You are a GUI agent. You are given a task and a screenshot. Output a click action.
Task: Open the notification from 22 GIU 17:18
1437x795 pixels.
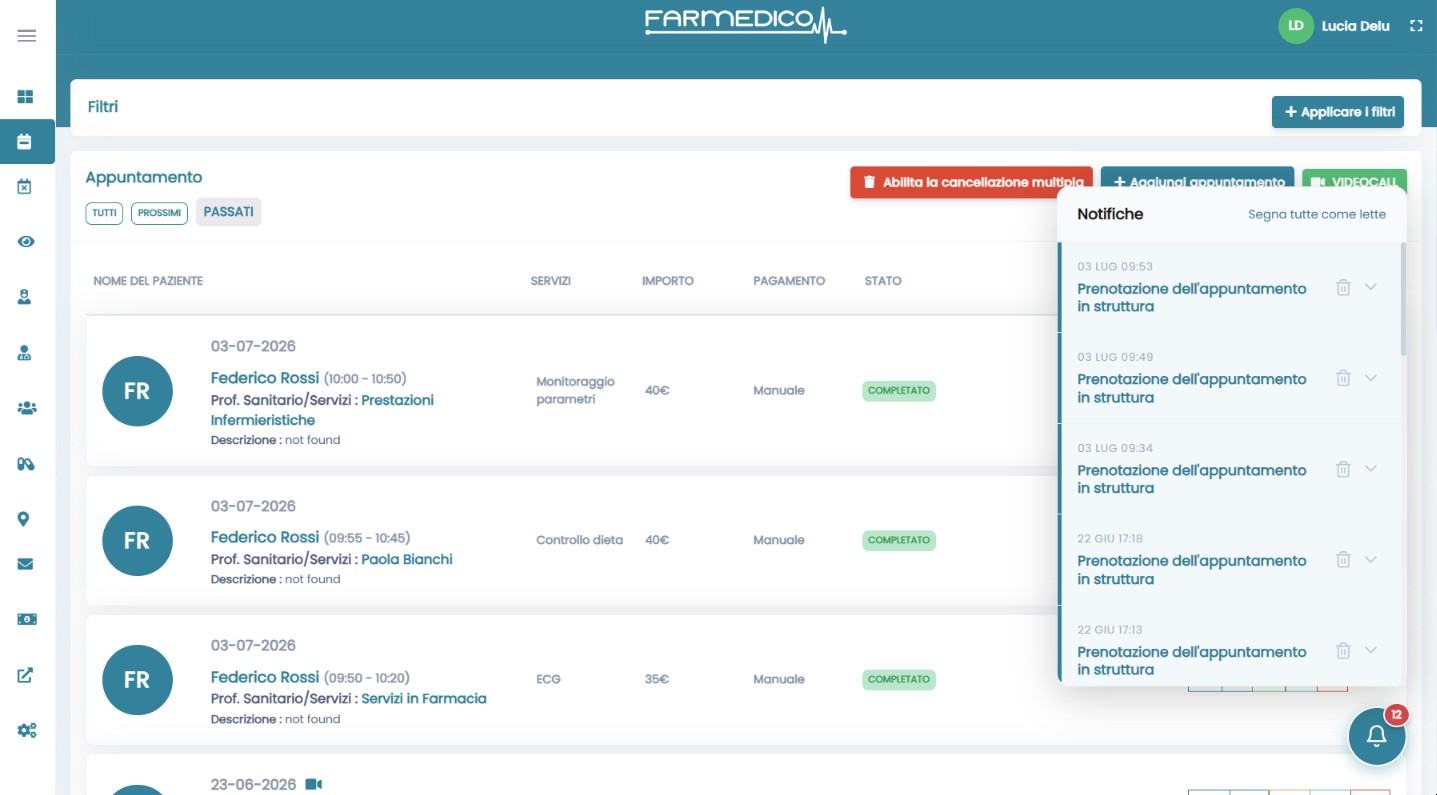click(x=1192, y=570)
